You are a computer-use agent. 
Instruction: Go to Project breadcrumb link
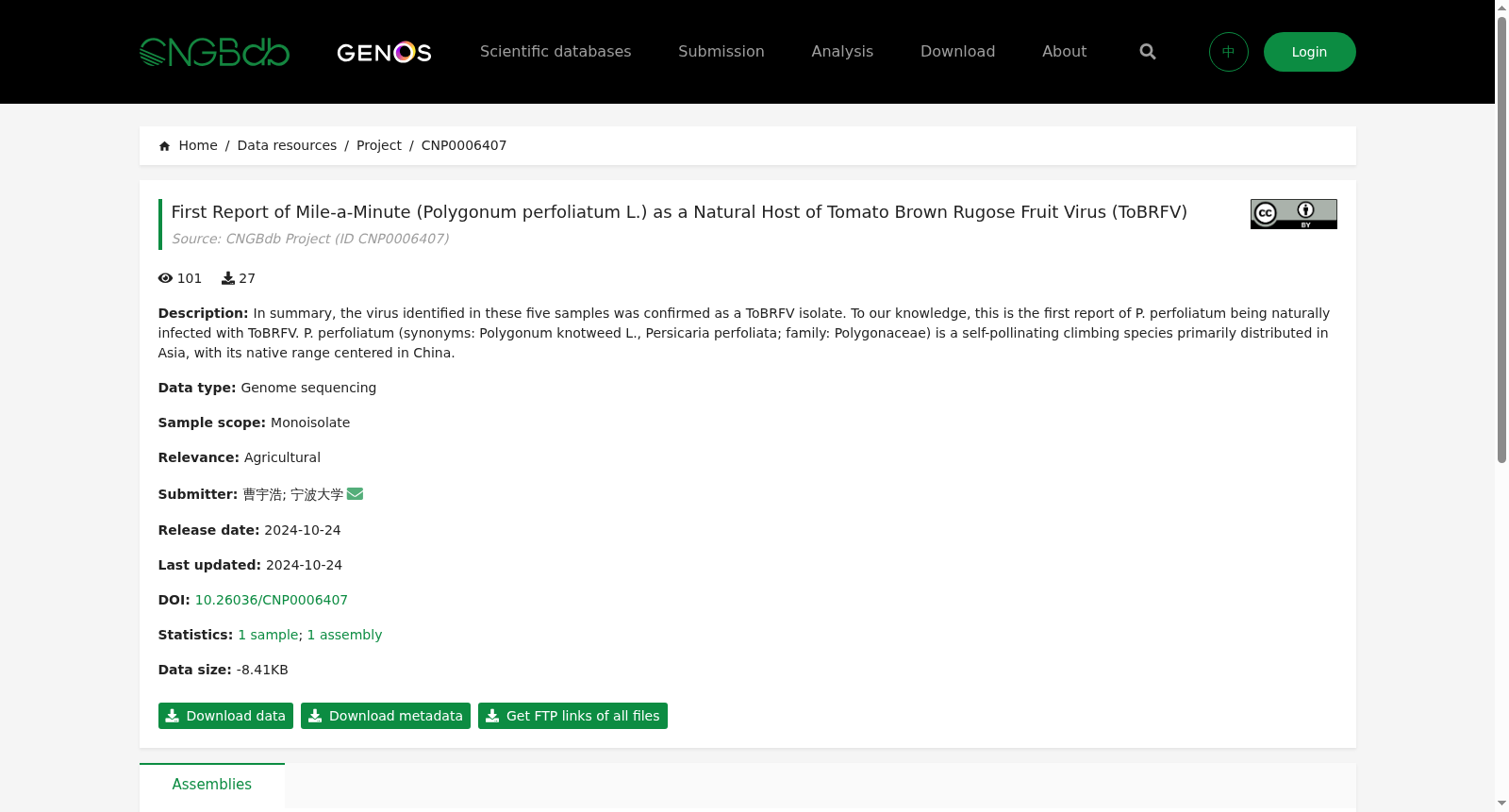(379, 145)
